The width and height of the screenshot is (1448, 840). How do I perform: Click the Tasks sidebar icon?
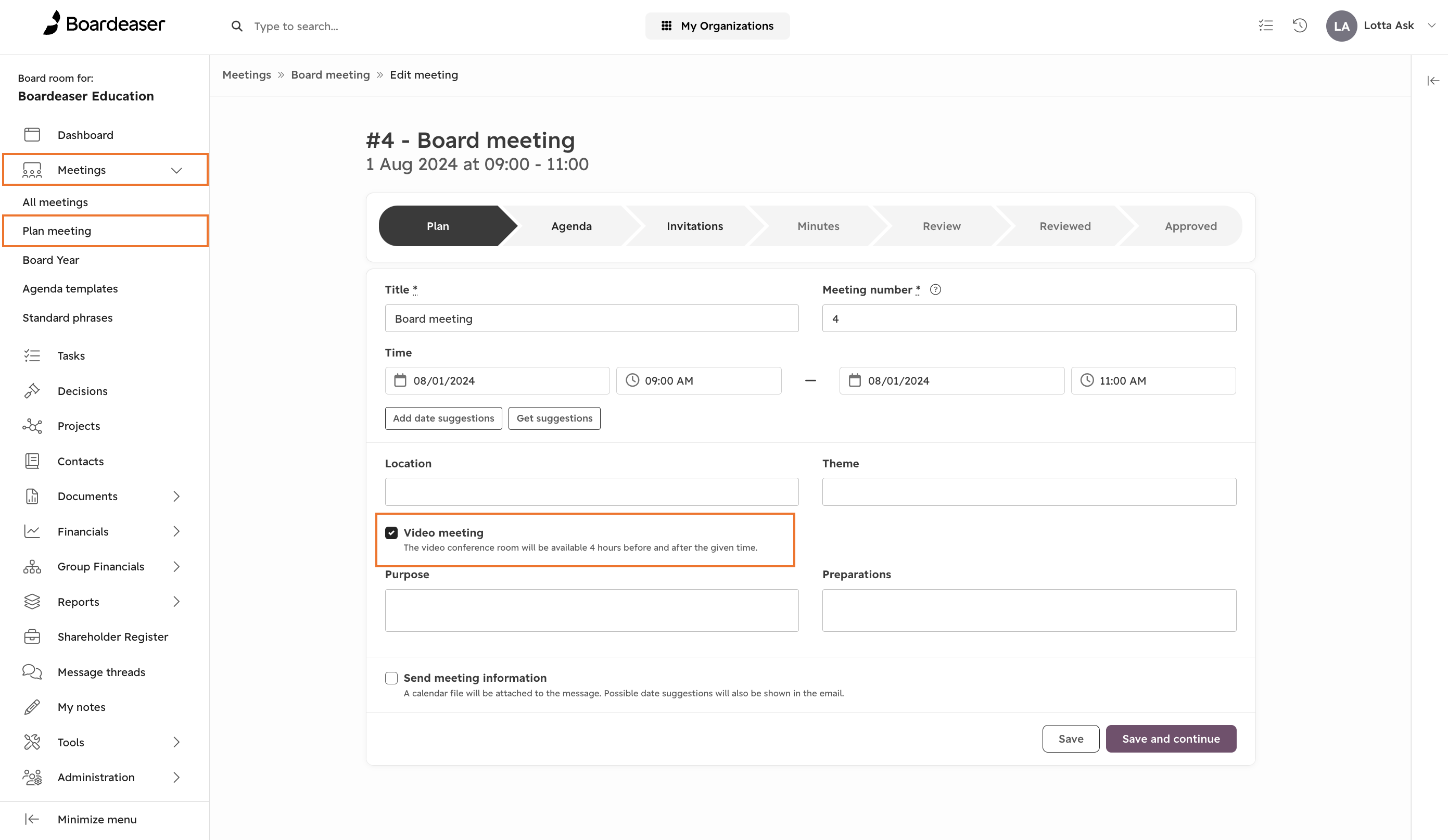[32, 355]
